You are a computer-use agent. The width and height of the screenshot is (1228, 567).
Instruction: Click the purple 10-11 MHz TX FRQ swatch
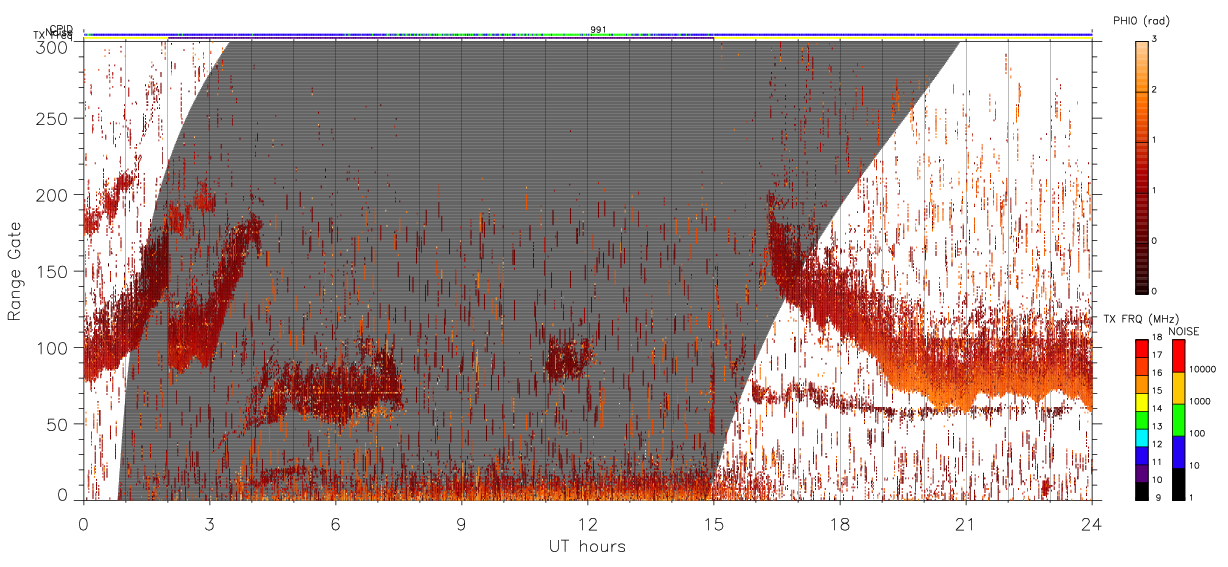(x=1141, y=473)
